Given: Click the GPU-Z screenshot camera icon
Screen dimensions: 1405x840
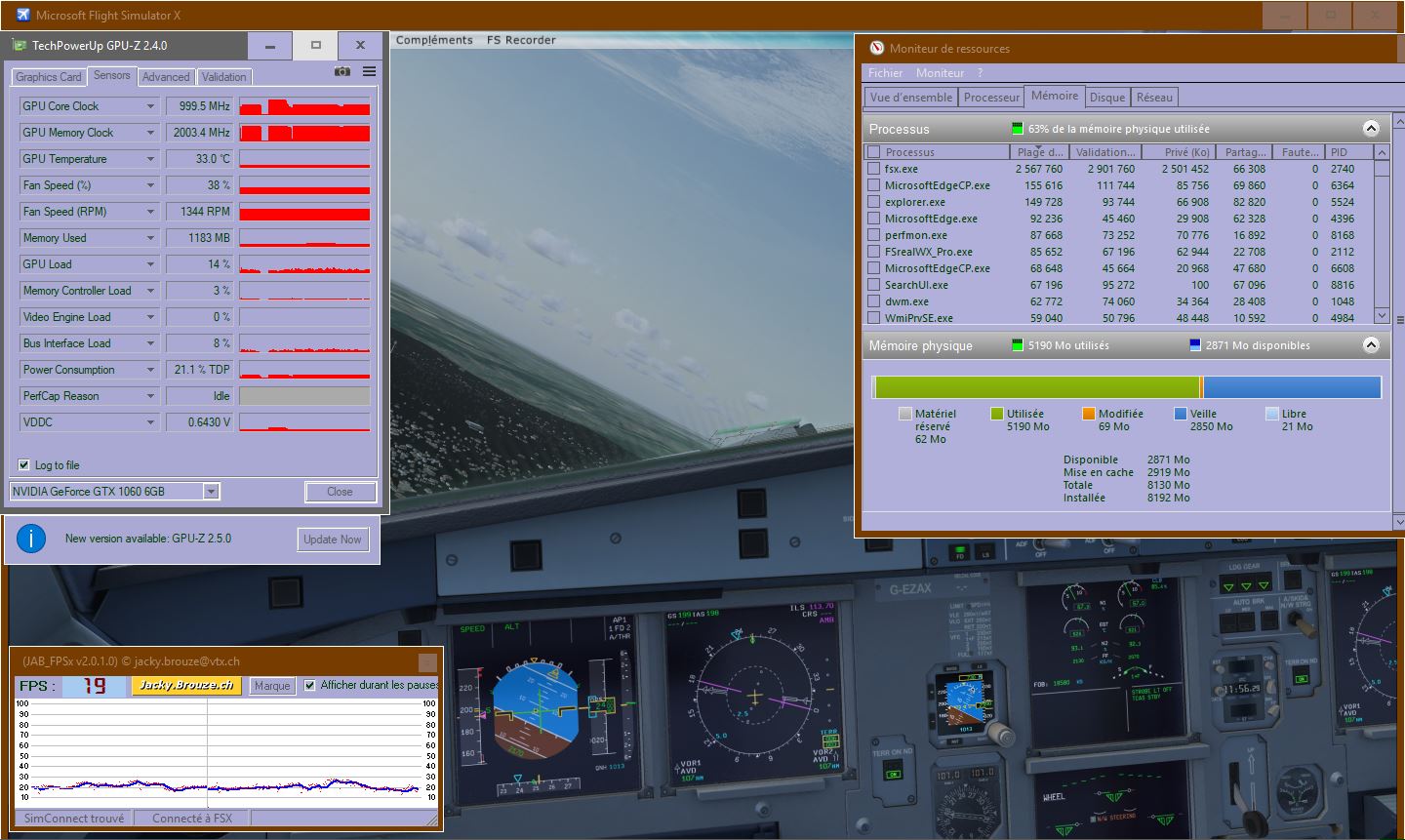Looking at the screenshot, I should coord(342,71).
